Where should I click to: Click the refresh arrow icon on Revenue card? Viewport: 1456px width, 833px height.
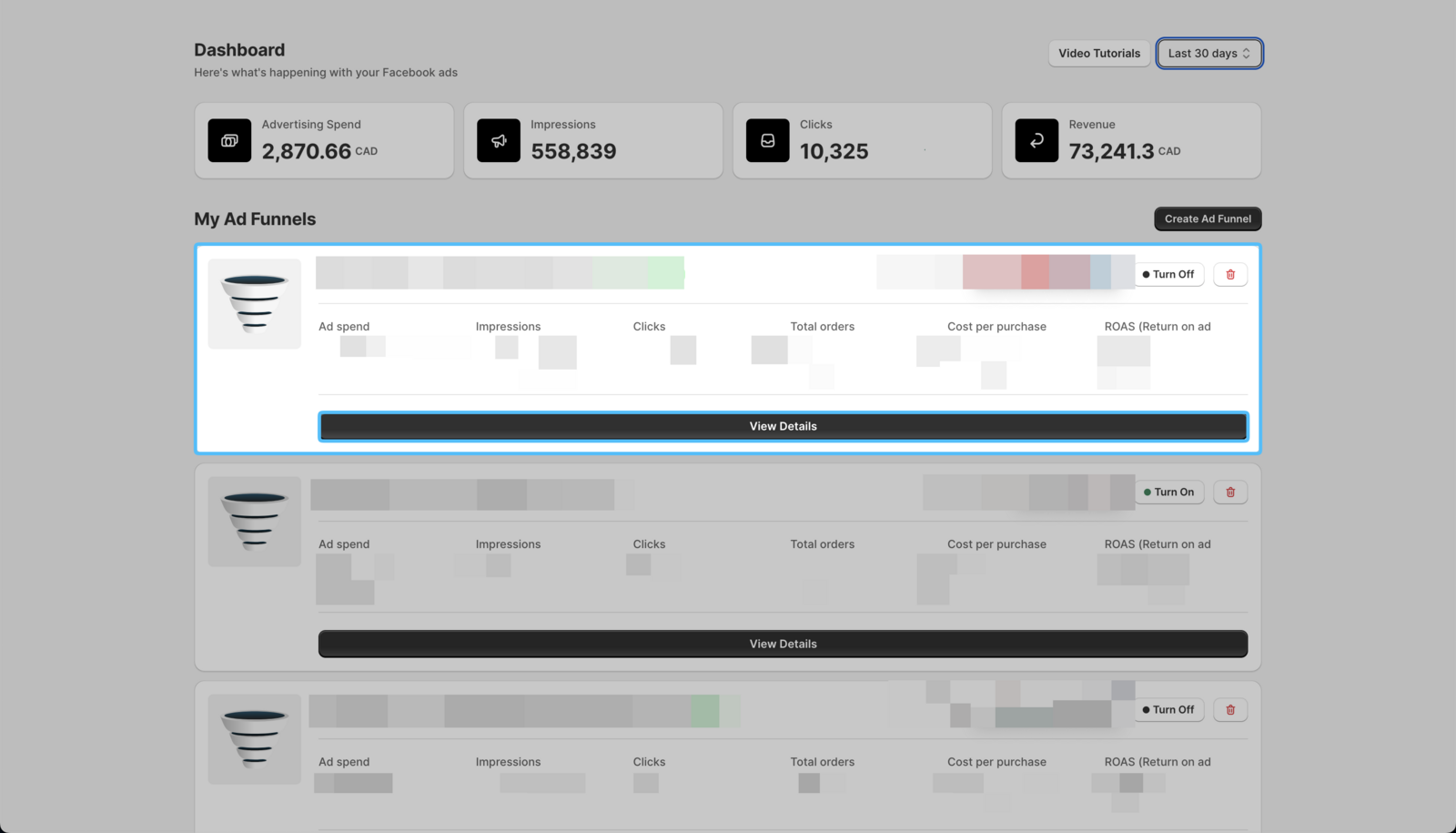coord(1036,140)
